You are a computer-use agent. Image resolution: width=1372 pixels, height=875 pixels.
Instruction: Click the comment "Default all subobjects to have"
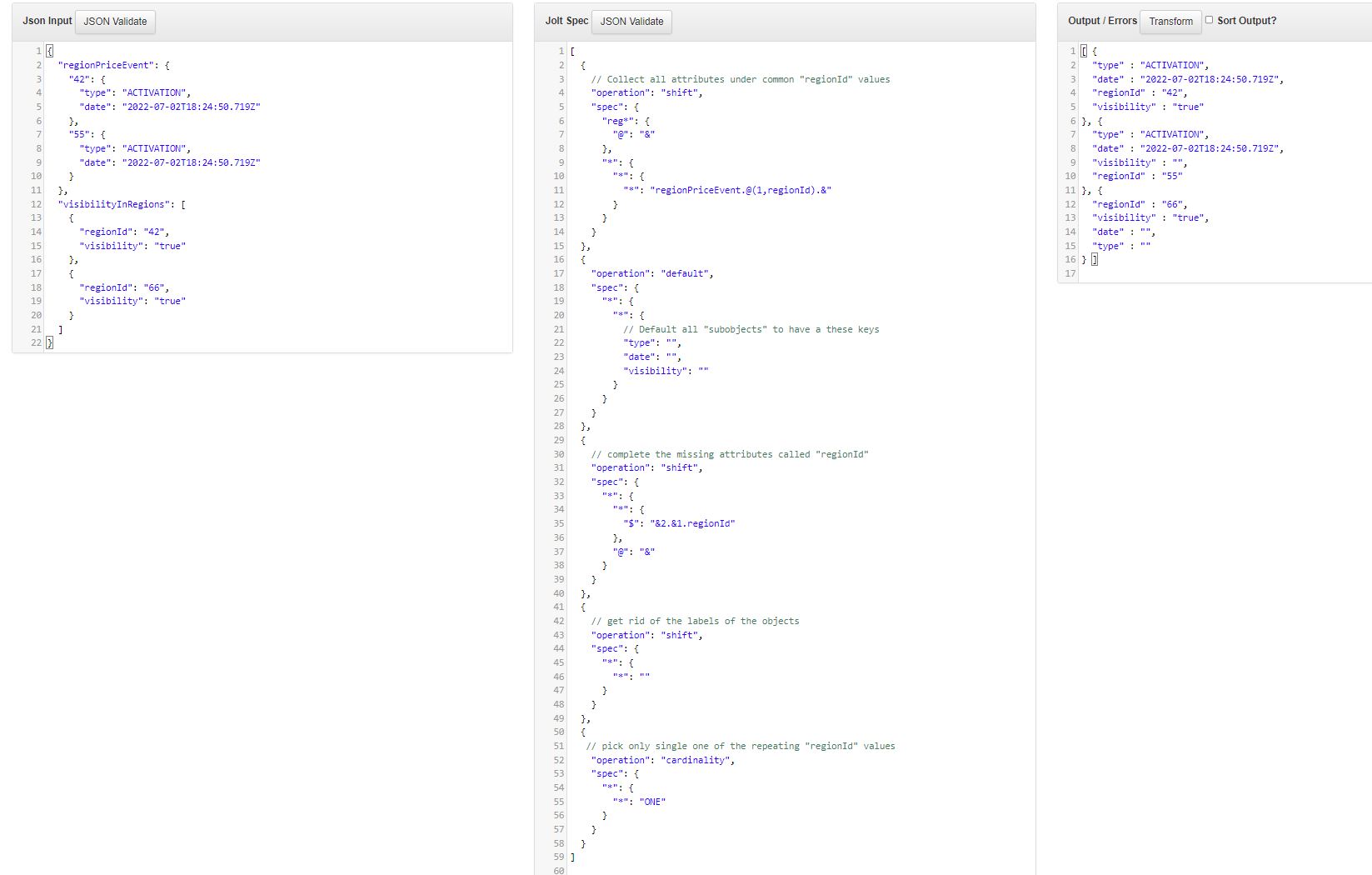(x=751, y=329)
